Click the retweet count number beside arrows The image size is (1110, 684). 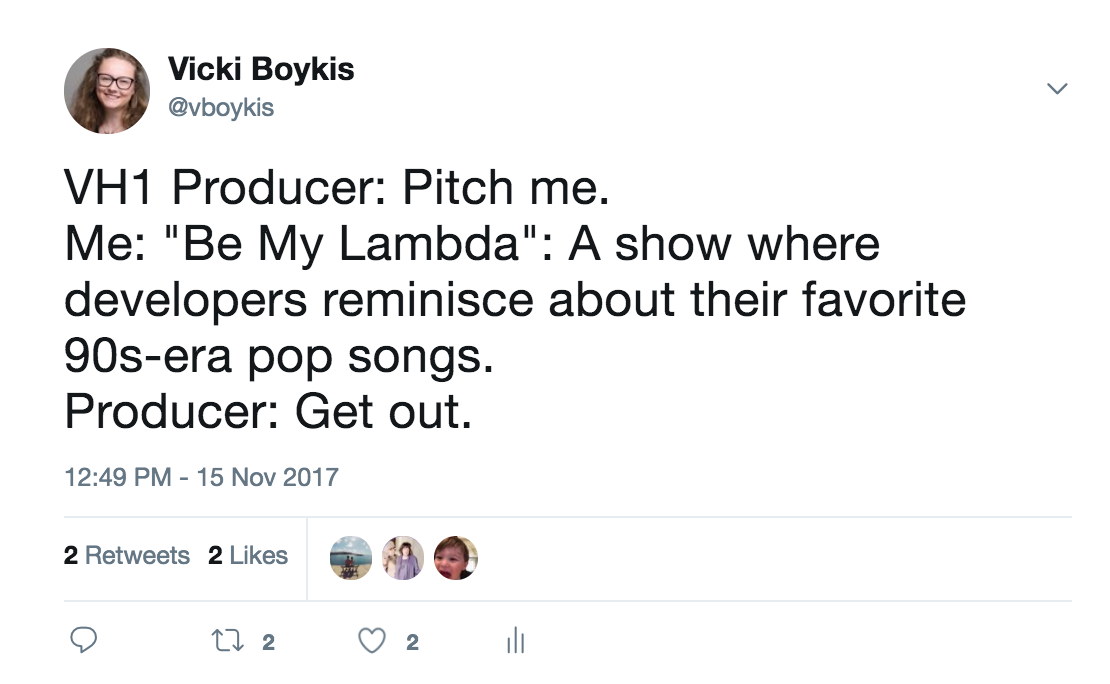[x=268, y=642]
